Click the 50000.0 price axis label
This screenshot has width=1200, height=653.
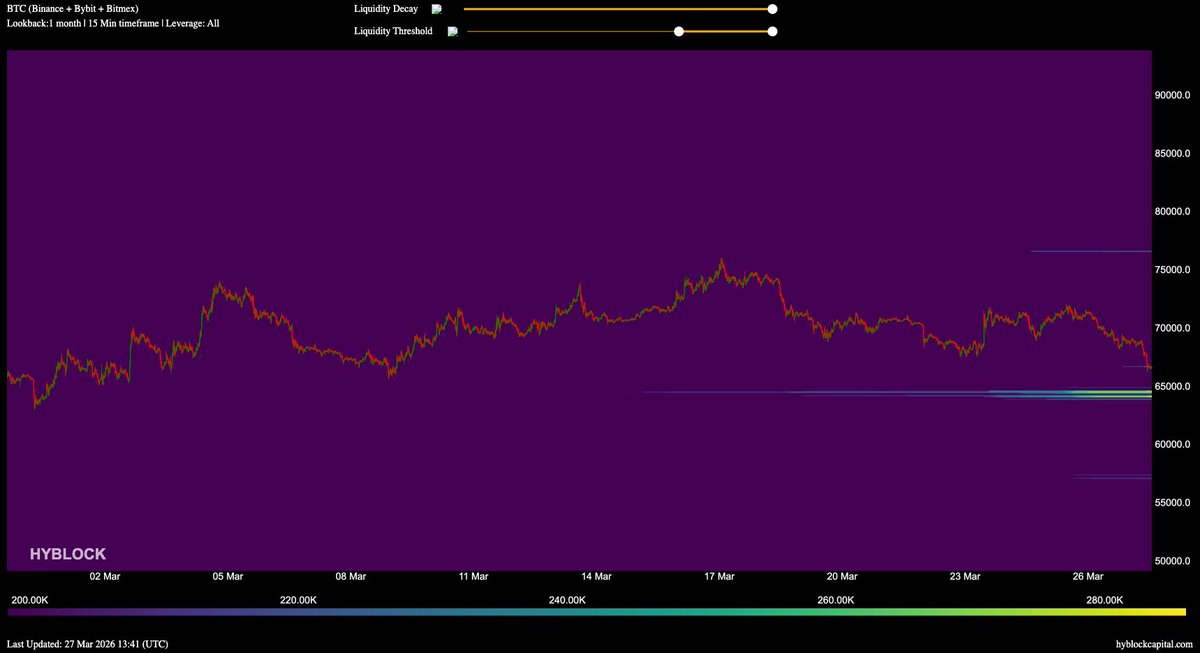[x=1173, y=561]
